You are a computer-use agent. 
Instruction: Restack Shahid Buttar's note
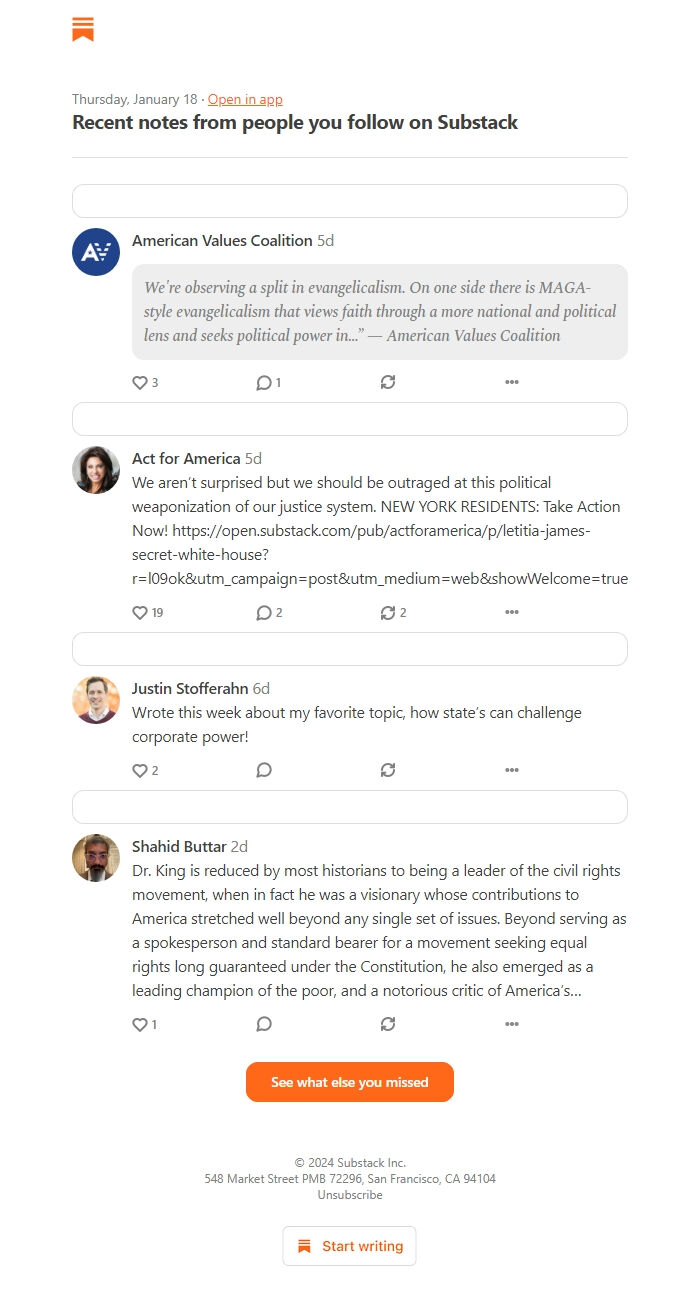388,1024
